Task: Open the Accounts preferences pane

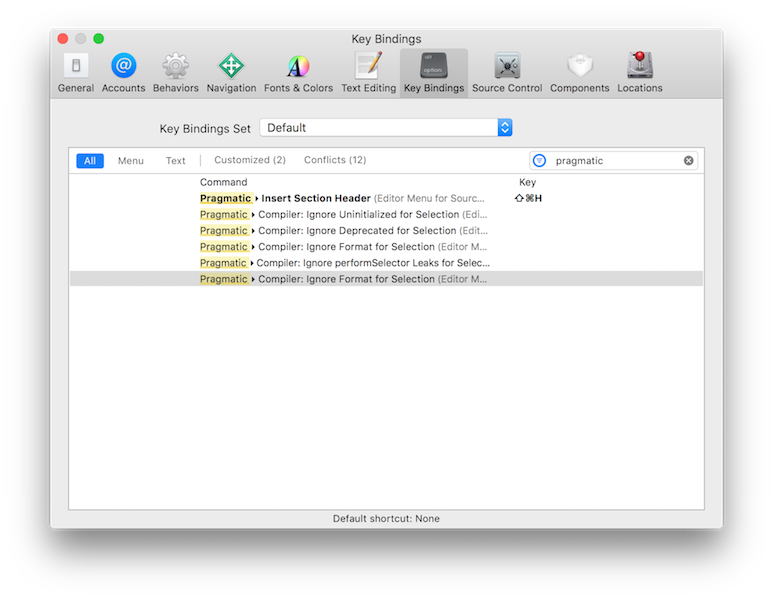Action: point(123,73)
